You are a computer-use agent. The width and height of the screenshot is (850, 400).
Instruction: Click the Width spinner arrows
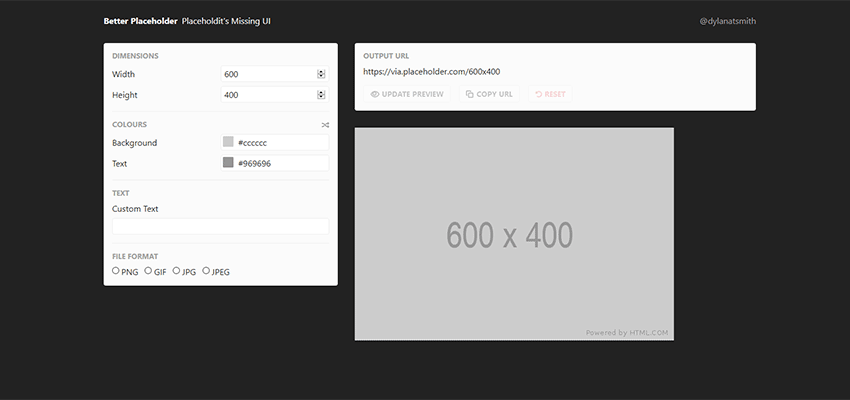(321, 74)
